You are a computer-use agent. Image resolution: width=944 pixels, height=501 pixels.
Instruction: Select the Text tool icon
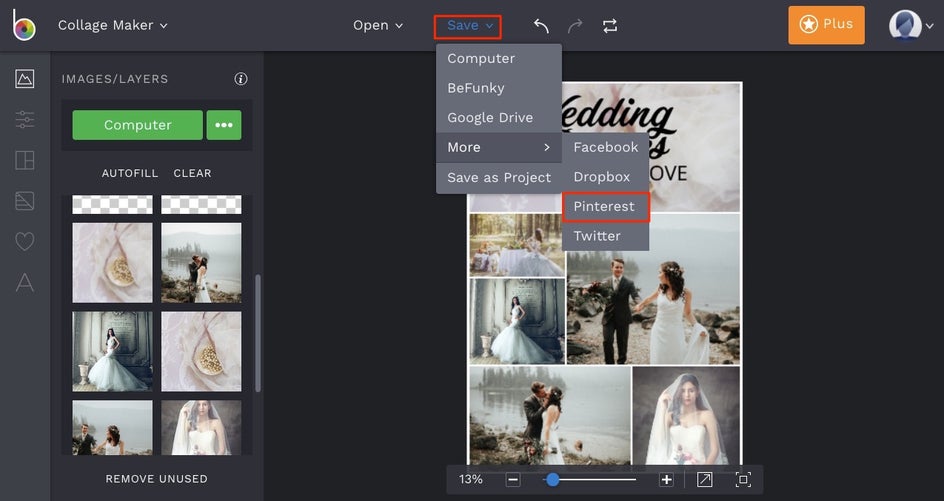25,282
